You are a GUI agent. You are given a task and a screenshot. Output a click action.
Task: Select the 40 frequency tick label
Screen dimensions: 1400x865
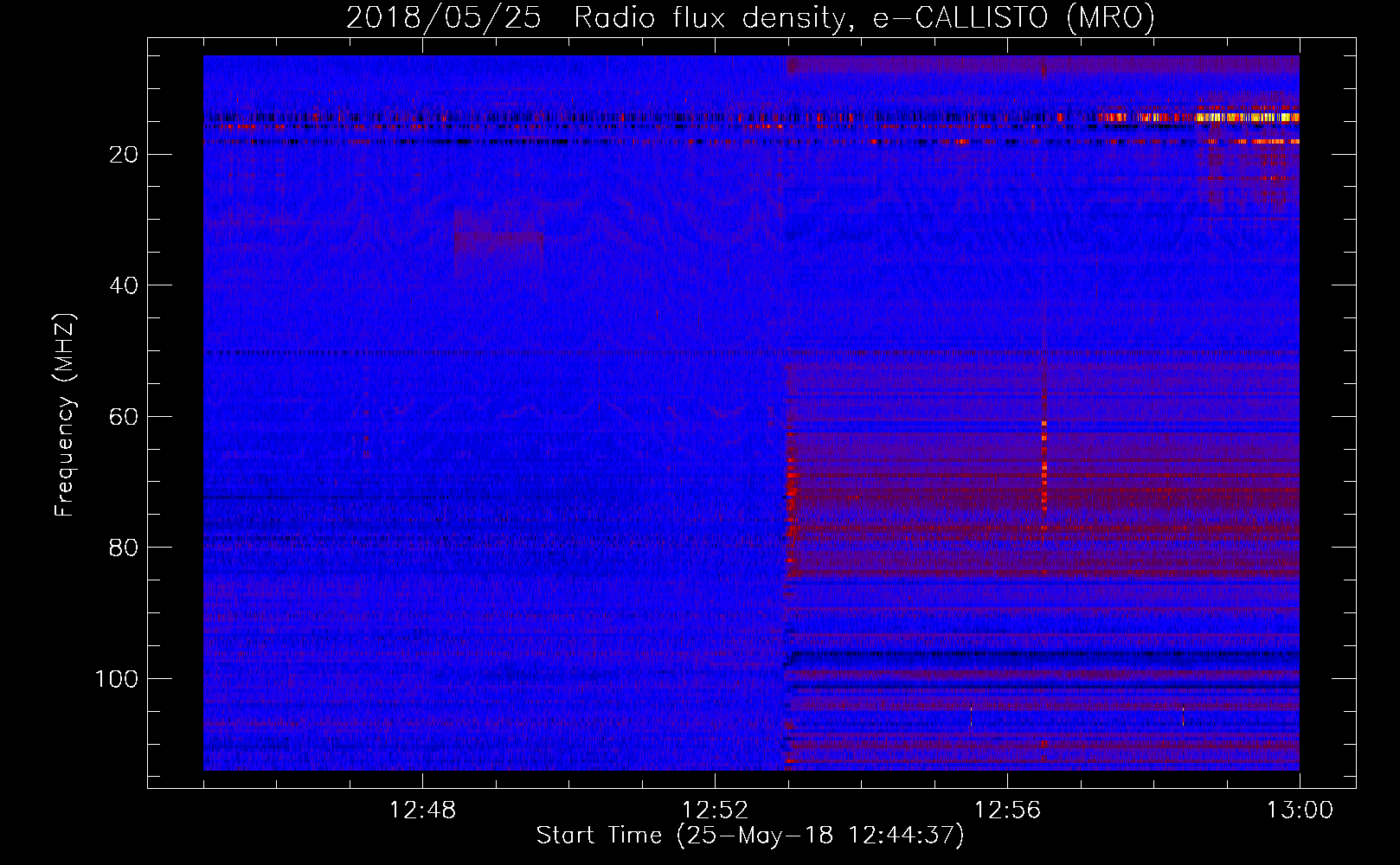pyautogui.click(x=124, y=285)
